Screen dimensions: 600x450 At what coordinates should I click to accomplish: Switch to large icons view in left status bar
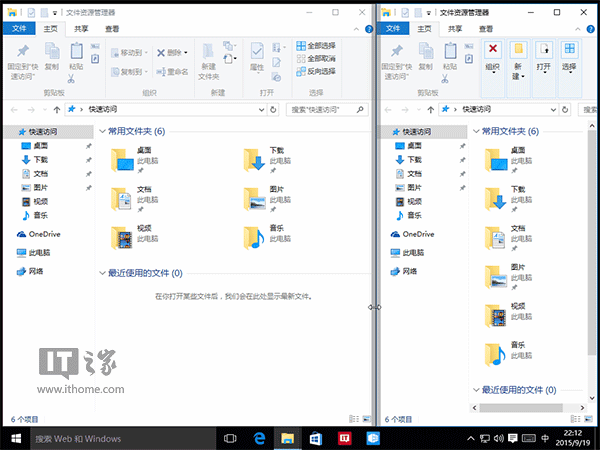click(365, 419)
